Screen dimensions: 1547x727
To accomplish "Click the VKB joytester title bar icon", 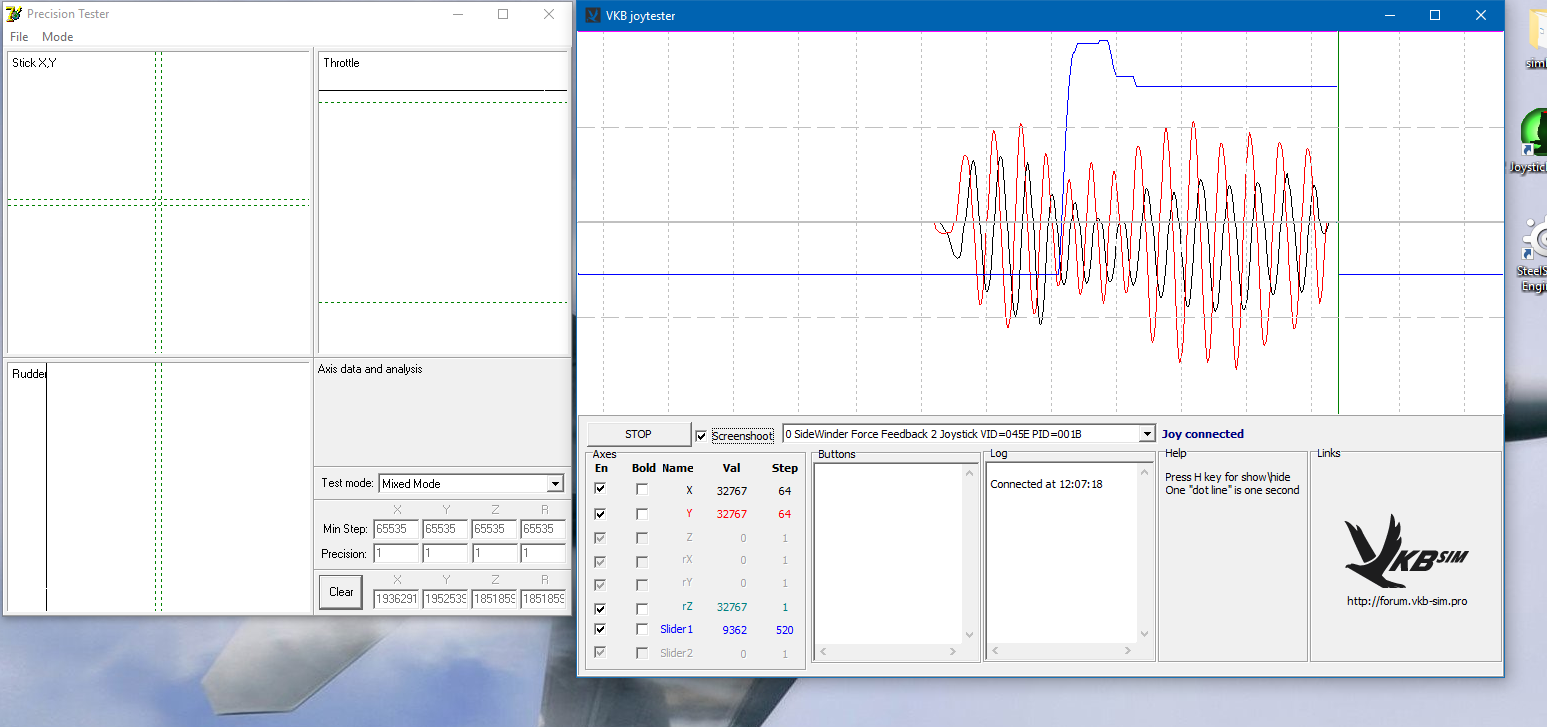I will click(592, 15).
